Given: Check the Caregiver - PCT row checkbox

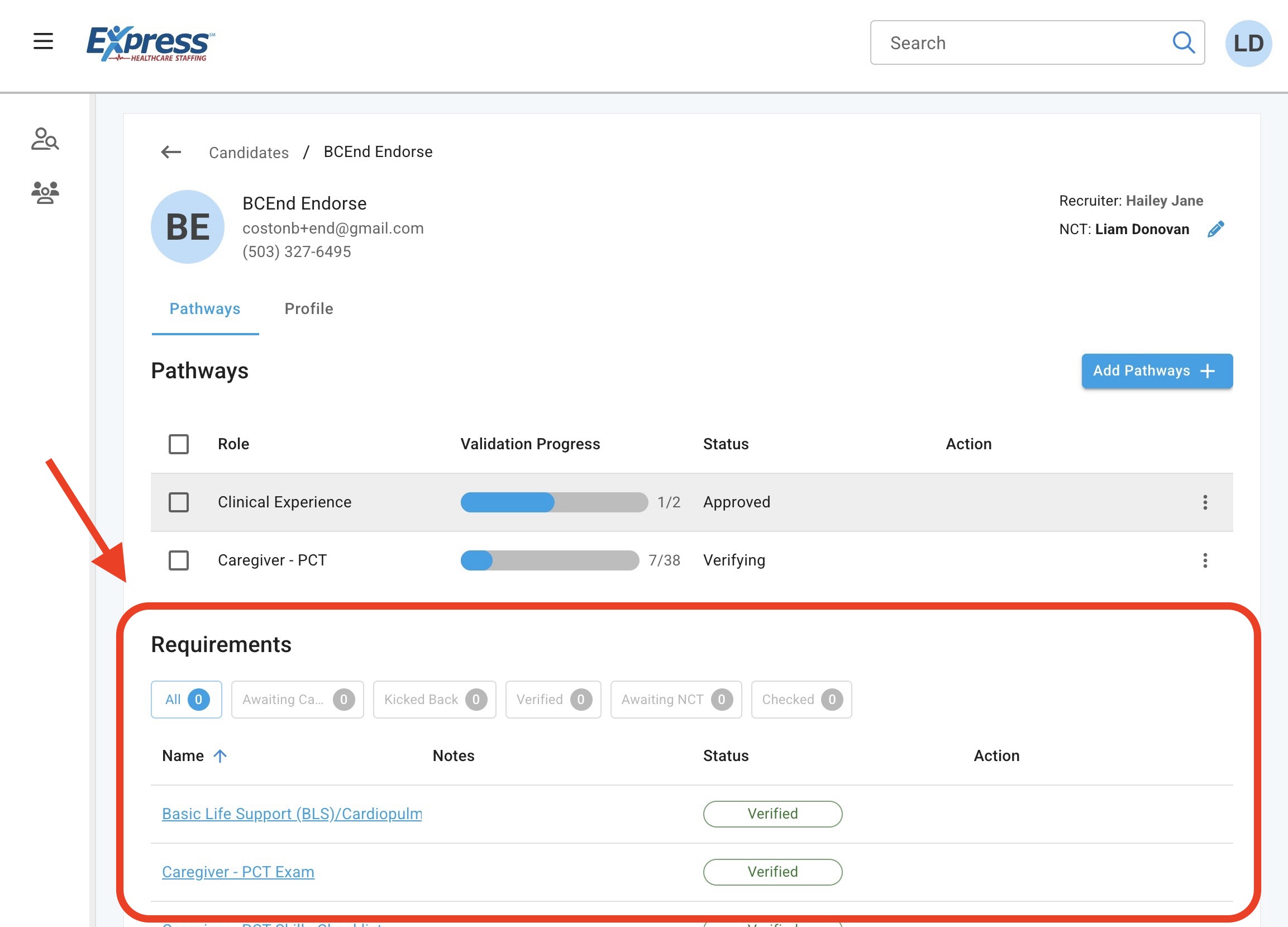Looking at the screenshot, I should [179, 560].
